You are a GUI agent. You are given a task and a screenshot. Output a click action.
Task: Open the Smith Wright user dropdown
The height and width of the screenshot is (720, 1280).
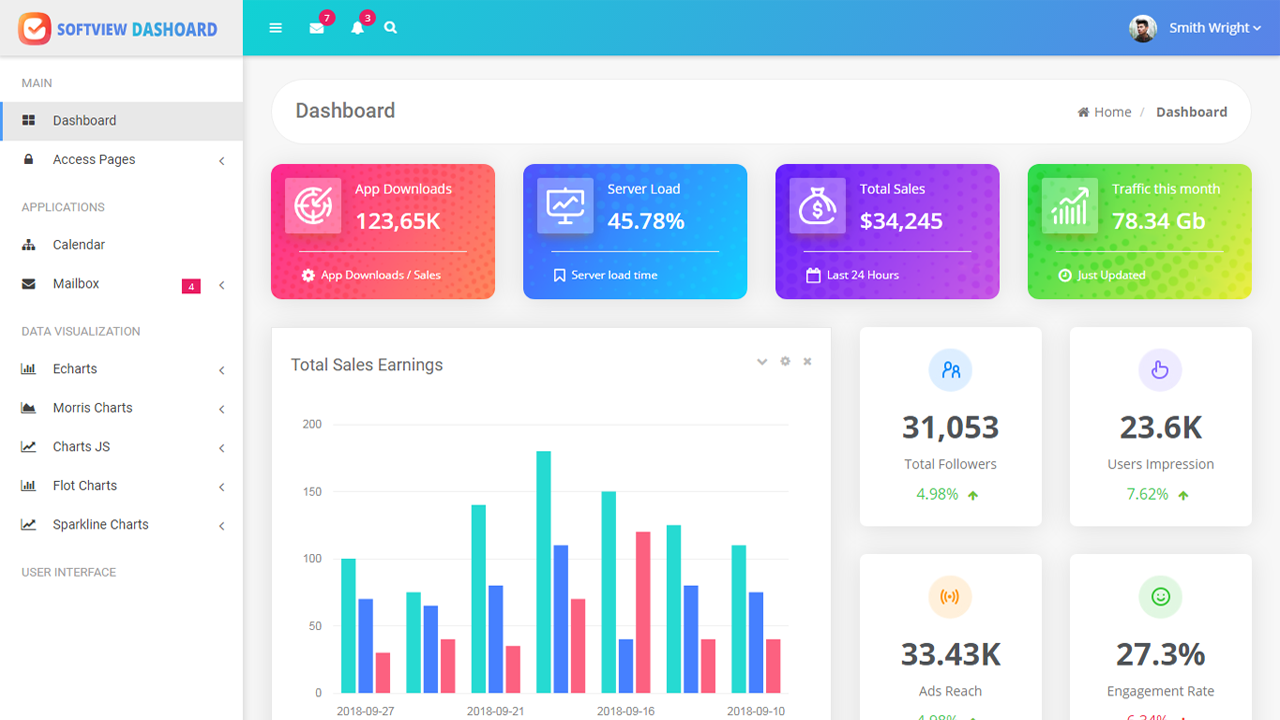click(1196, 28)
